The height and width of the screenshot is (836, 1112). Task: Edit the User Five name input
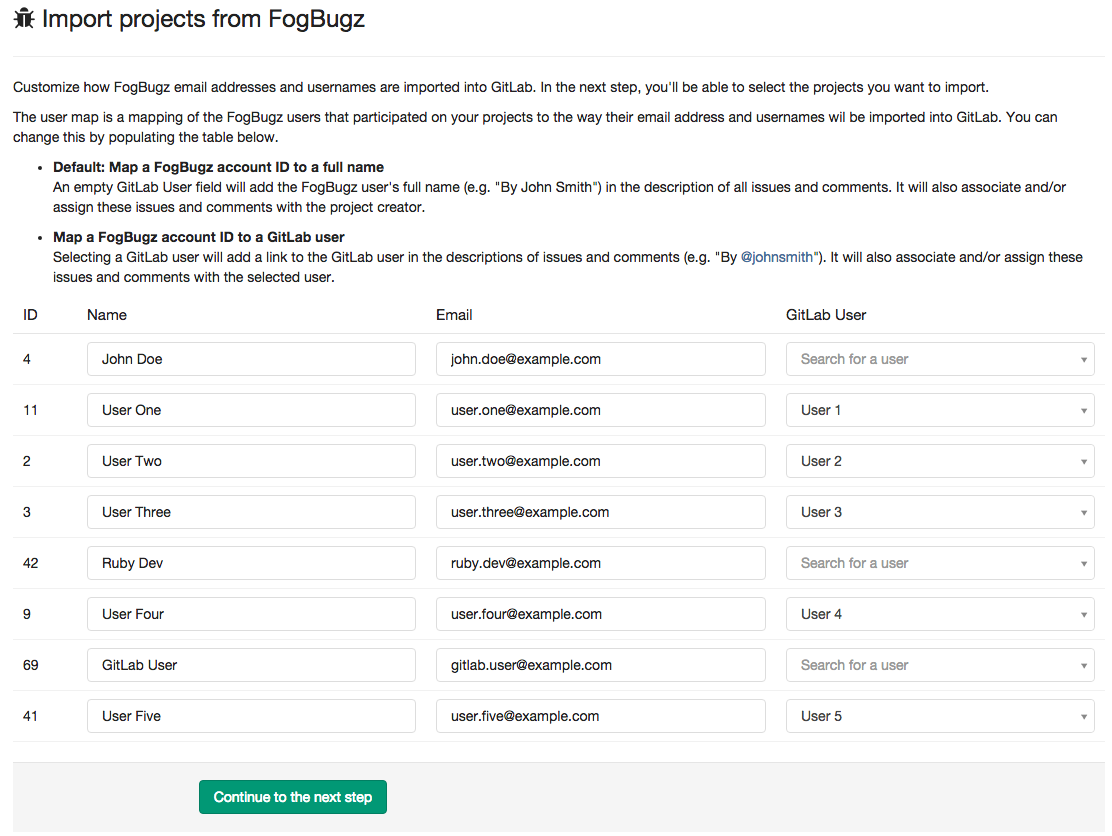(x=251, y=716)
